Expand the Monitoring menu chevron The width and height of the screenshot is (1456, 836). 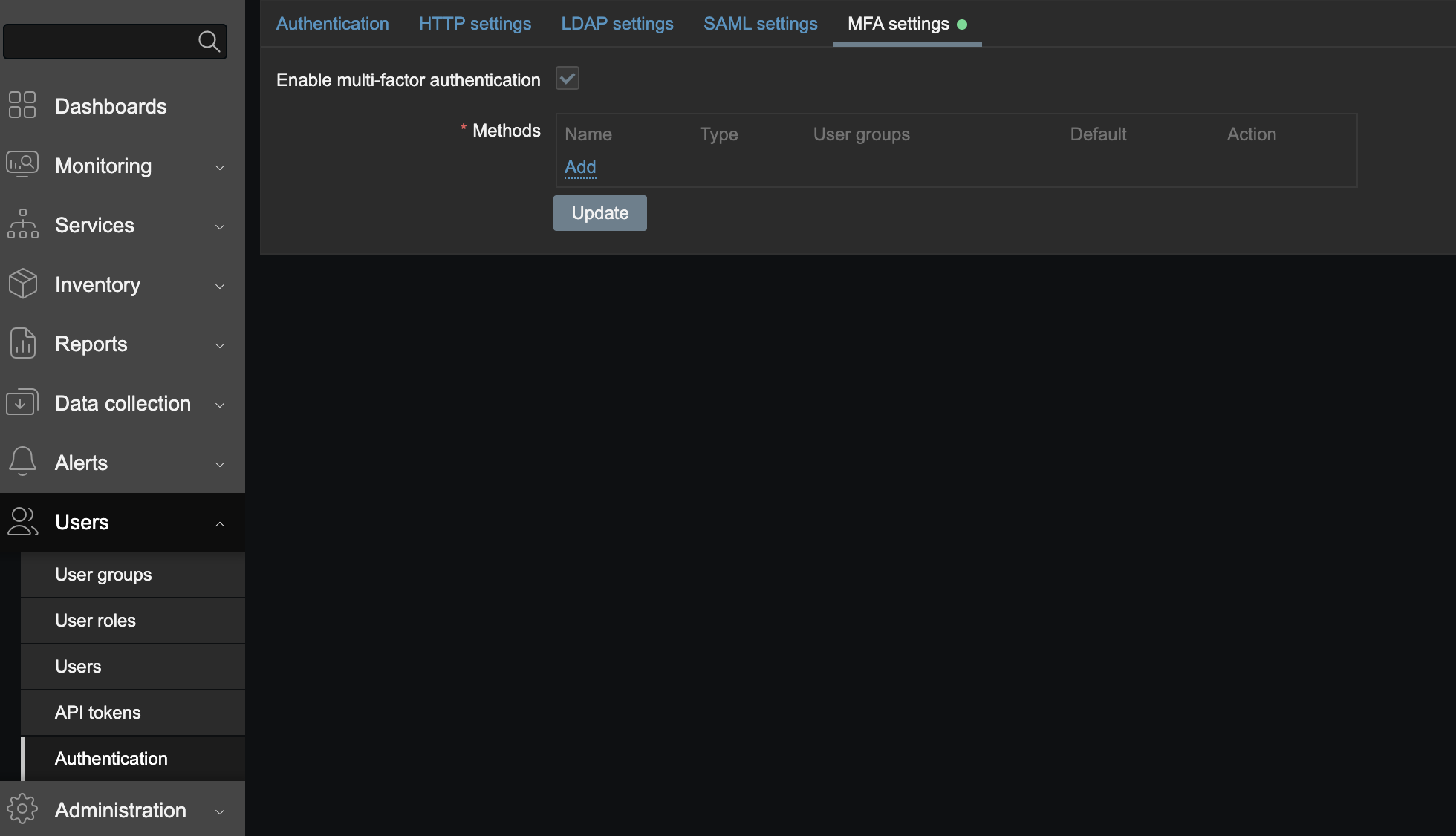click(220, 168)
